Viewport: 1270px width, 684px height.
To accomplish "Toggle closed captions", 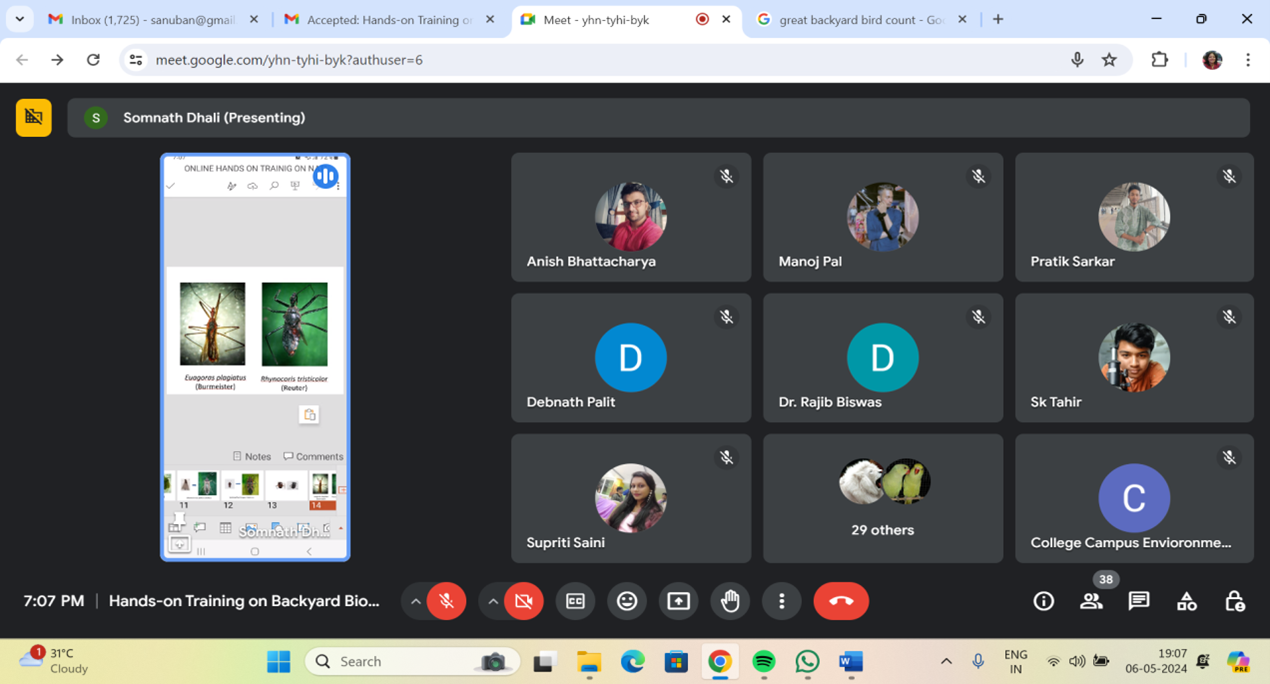I will pos(575,601).
